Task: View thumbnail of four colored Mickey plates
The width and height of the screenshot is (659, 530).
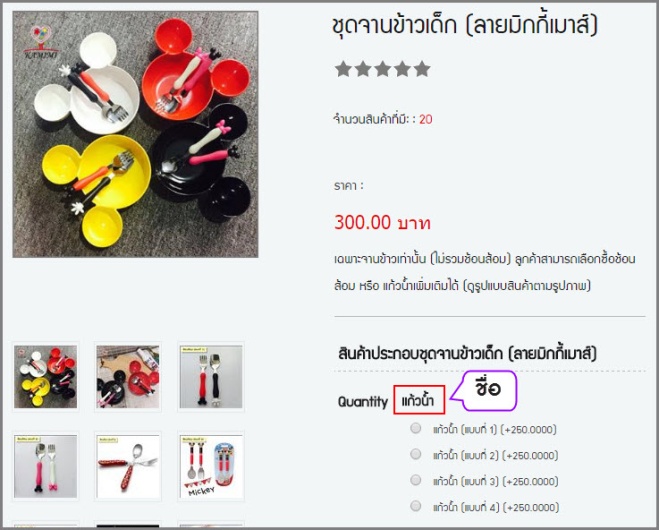Action: tap(45, 377)
